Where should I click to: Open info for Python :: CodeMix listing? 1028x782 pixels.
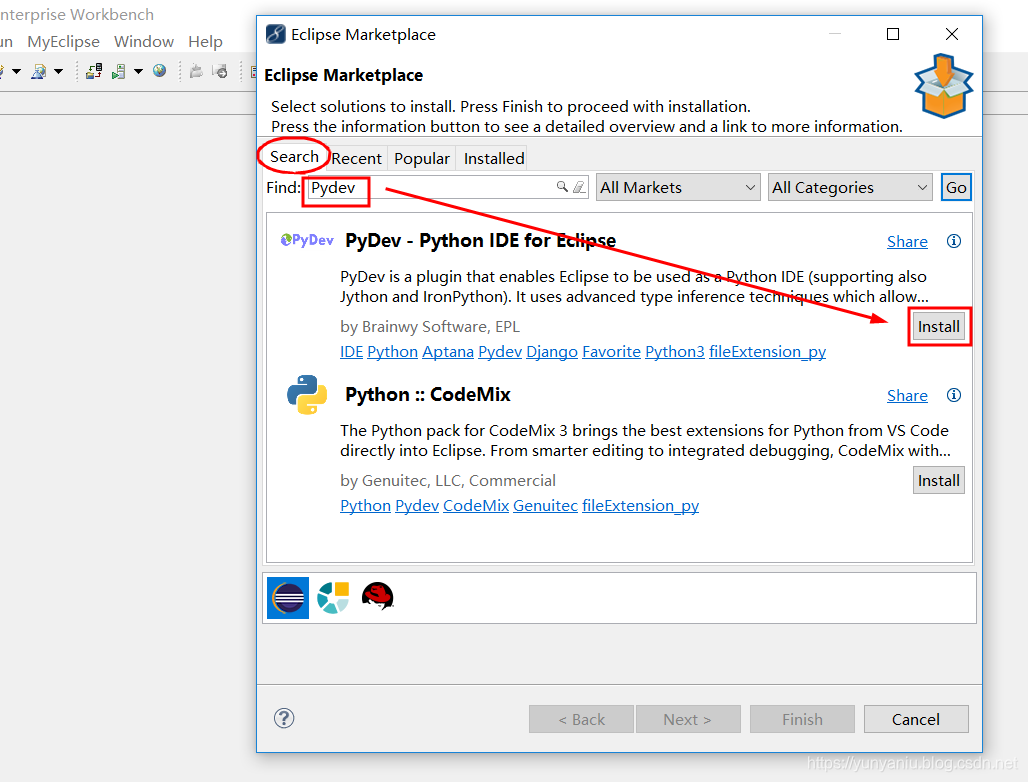[x=954, y=395]
